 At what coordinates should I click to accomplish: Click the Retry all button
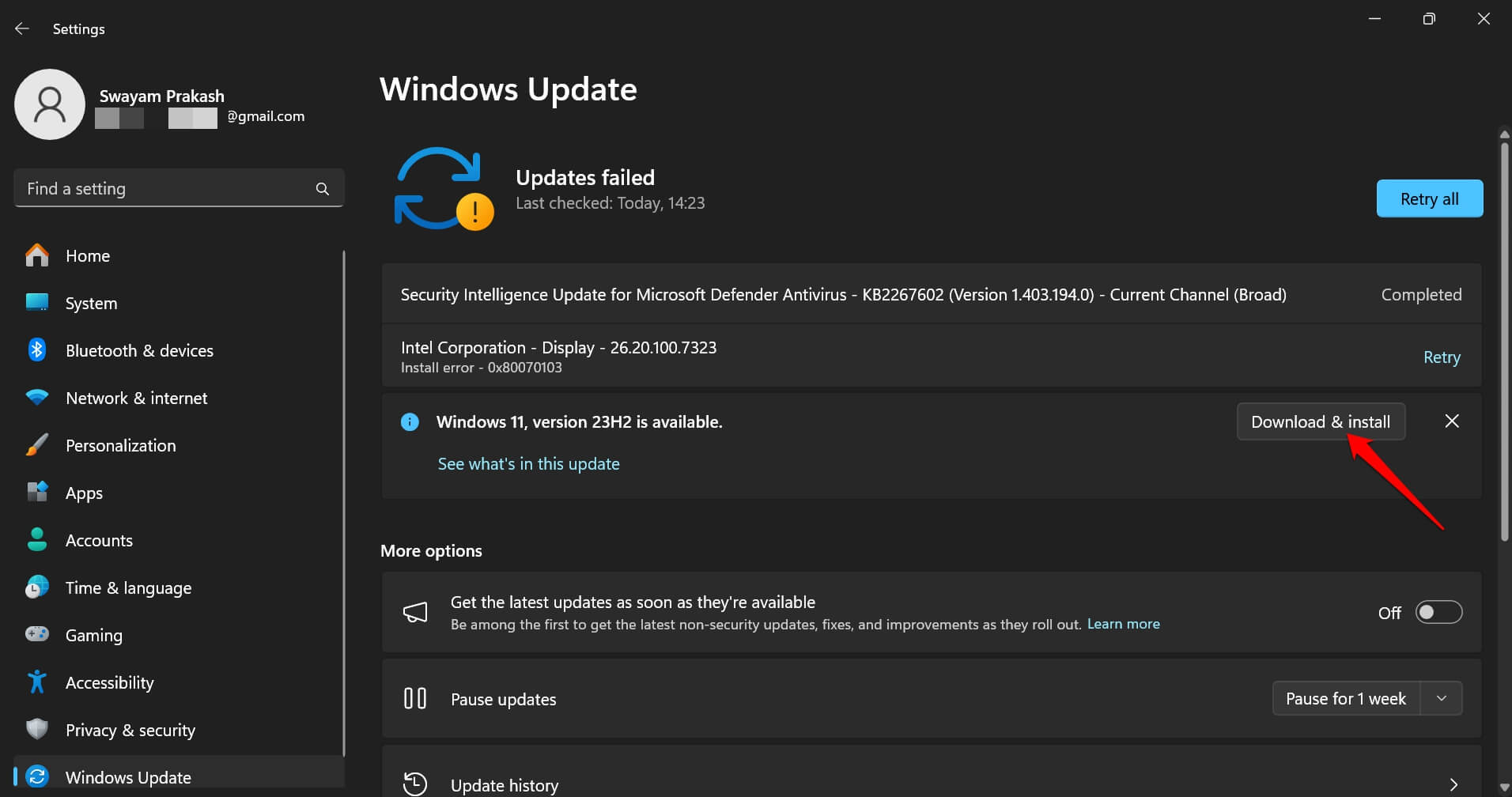[x=1429, y=198]
